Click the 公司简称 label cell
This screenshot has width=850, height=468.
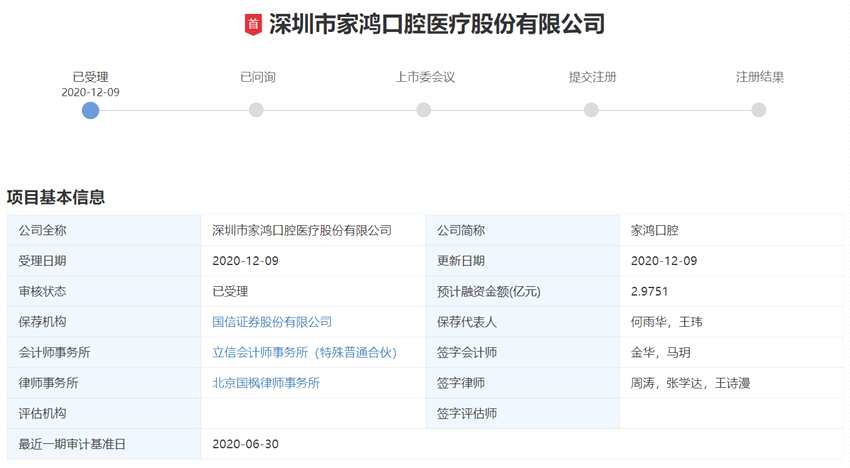pyautogui.click(x=523, y=230)
